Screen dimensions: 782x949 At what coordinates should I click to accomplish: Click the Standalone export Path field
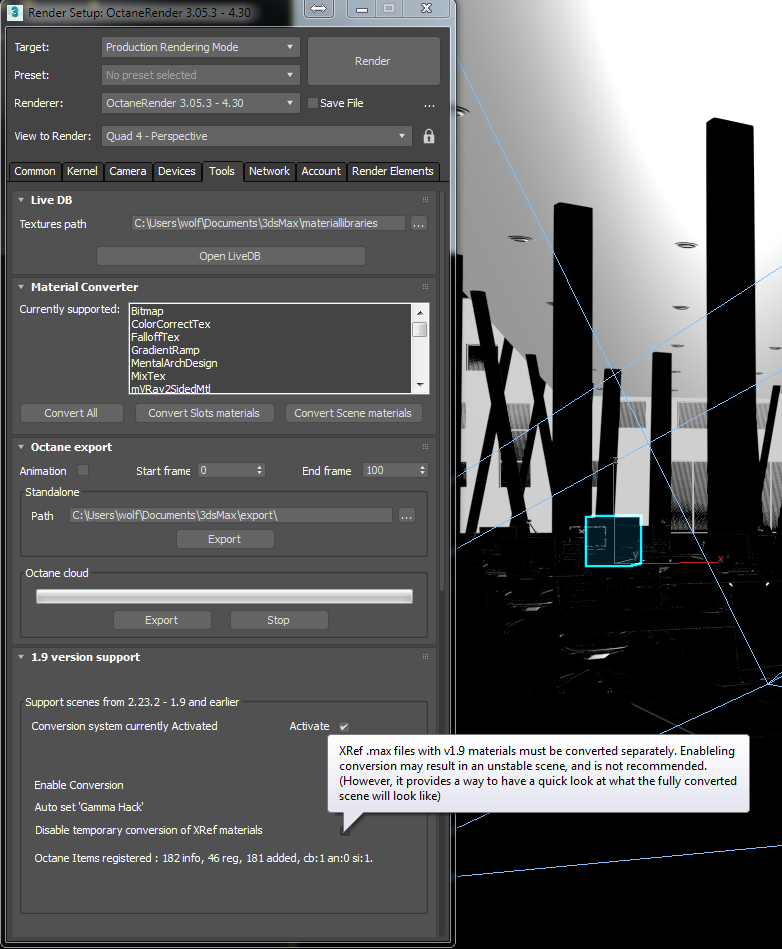[231, 515]
